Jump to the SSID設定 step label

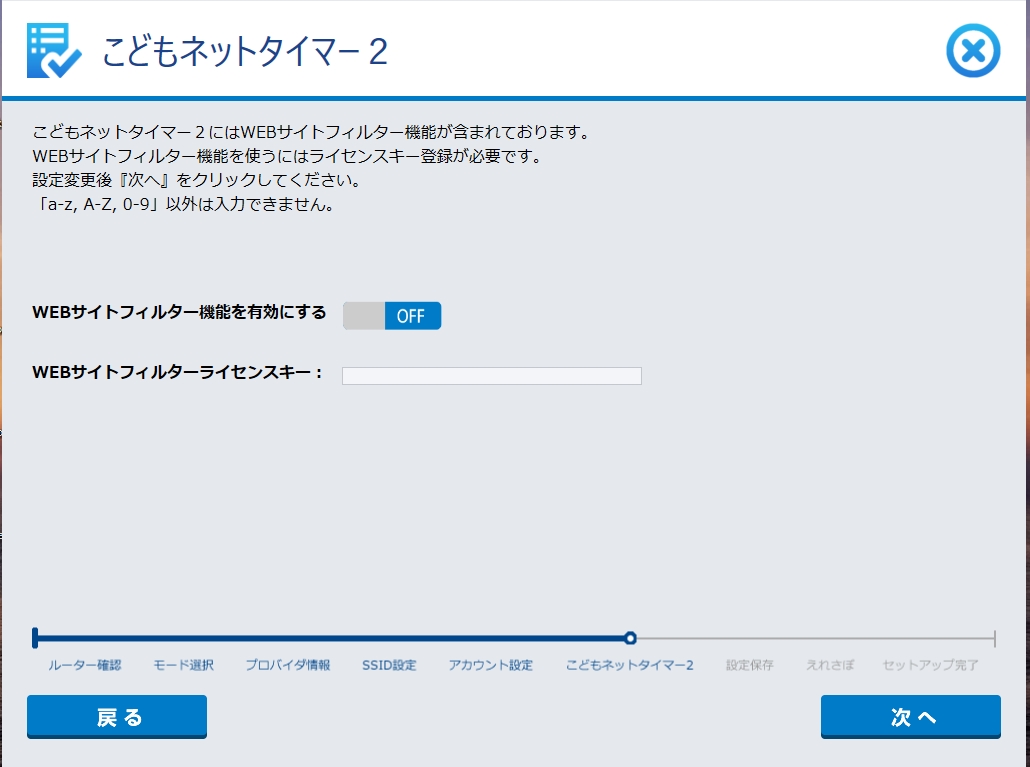389,665
